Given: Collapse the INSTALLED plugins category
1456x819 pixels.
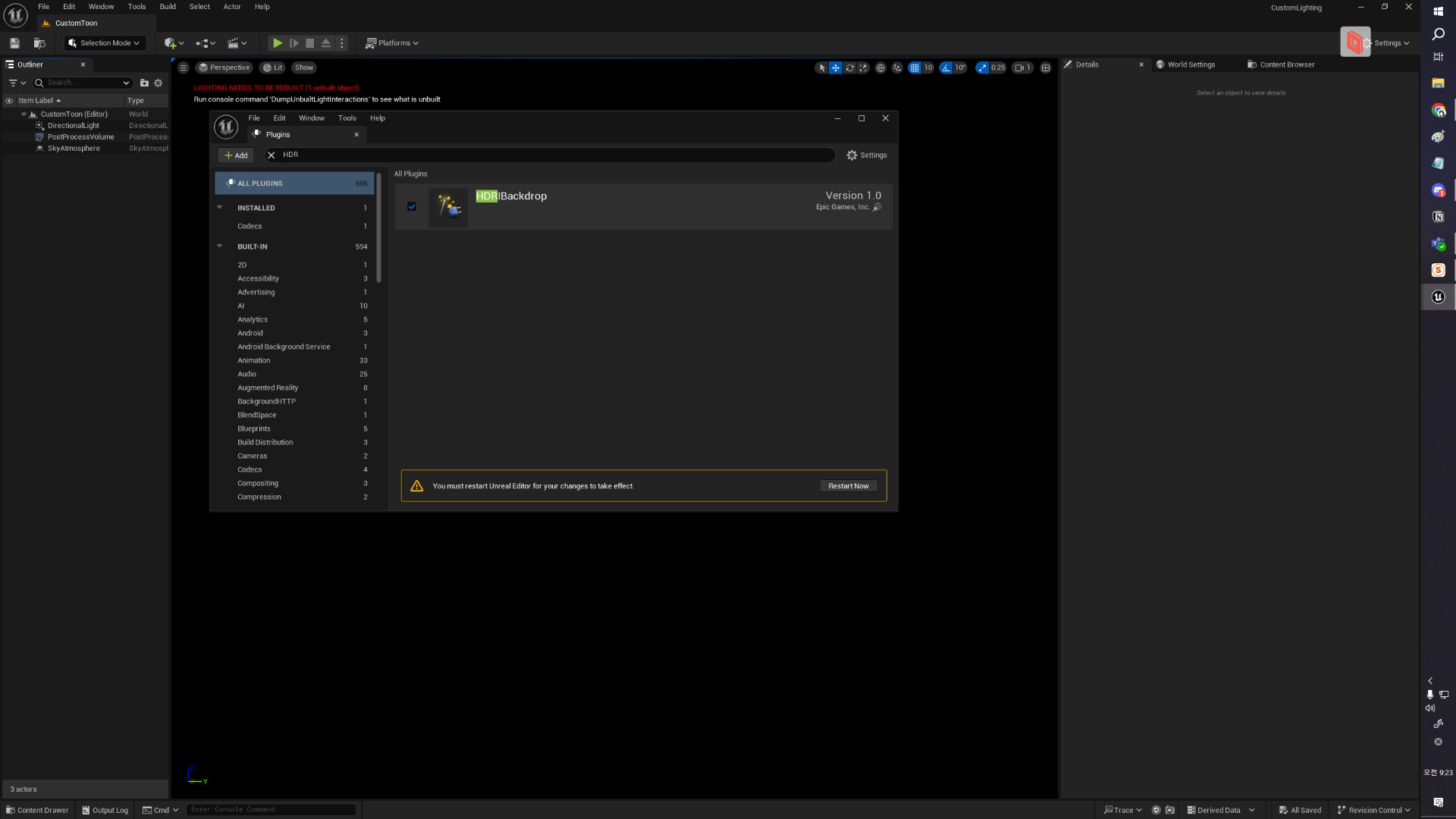Looking at the screenshot, I should click(x=220, y=208).
